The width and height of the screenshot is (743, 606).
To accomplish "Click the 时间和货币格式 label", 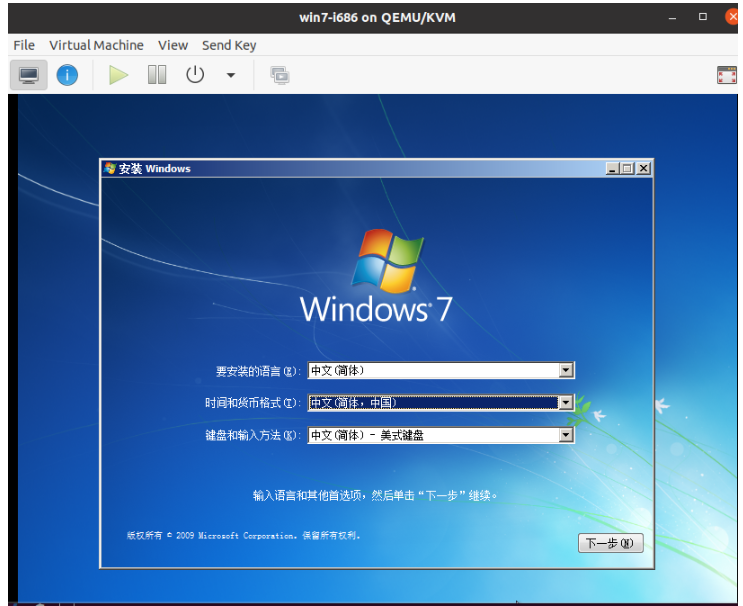I will [x=253, y=403].
